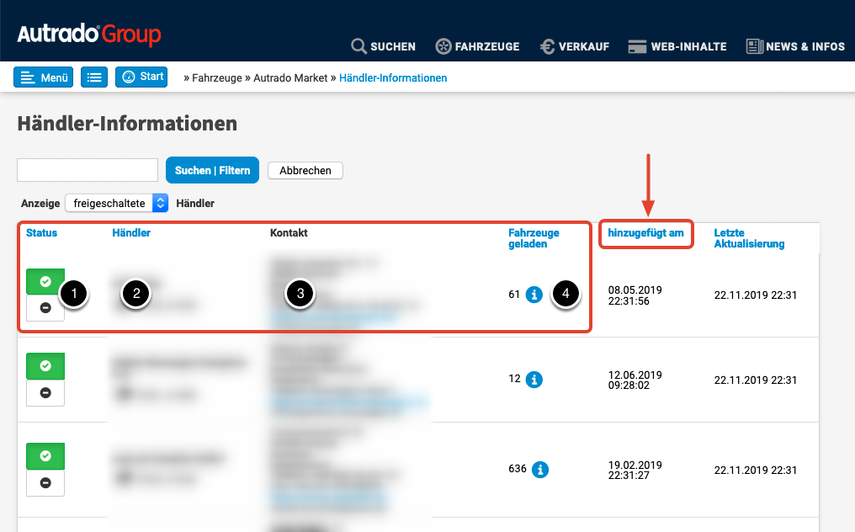This screenshot has width=855, height=532.
Task: Click the Autrado Group logo
Action: 89,35
